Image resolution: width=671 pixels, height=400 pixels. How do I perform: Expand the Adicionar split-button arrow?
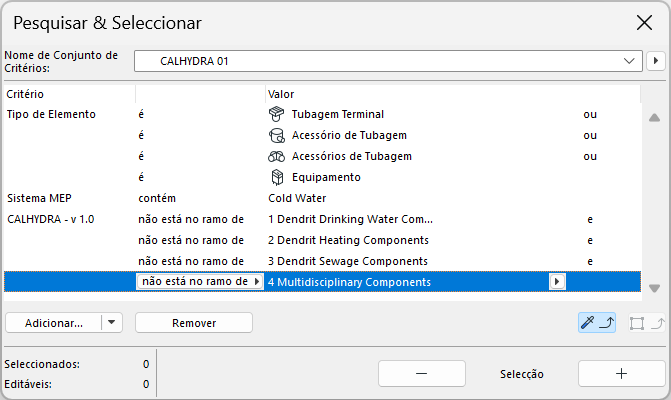point(112,323)
